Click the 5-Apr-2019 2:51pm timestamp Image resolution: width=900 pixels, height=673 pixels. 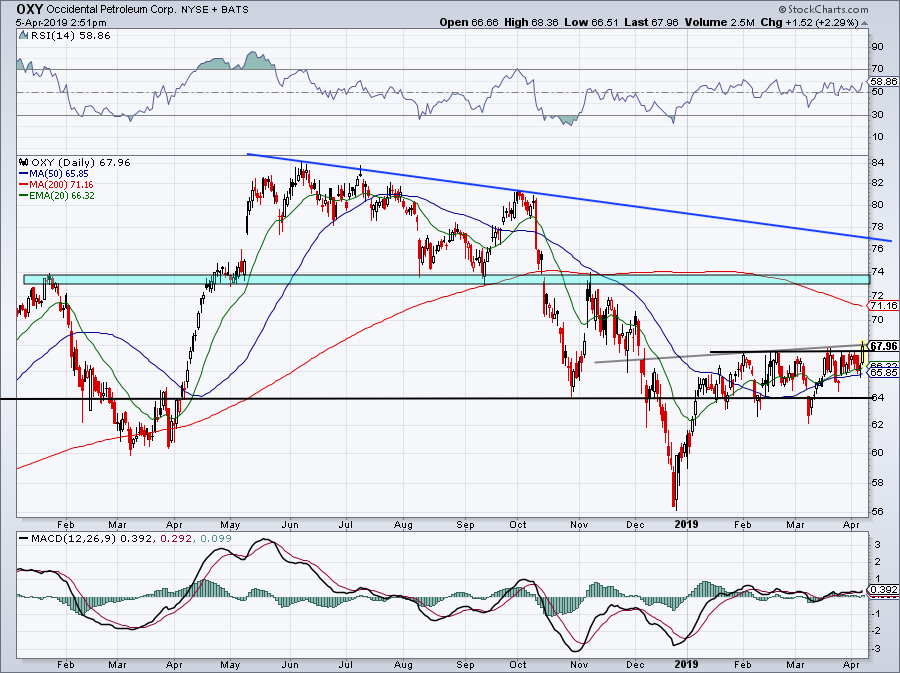click(61, 23)
